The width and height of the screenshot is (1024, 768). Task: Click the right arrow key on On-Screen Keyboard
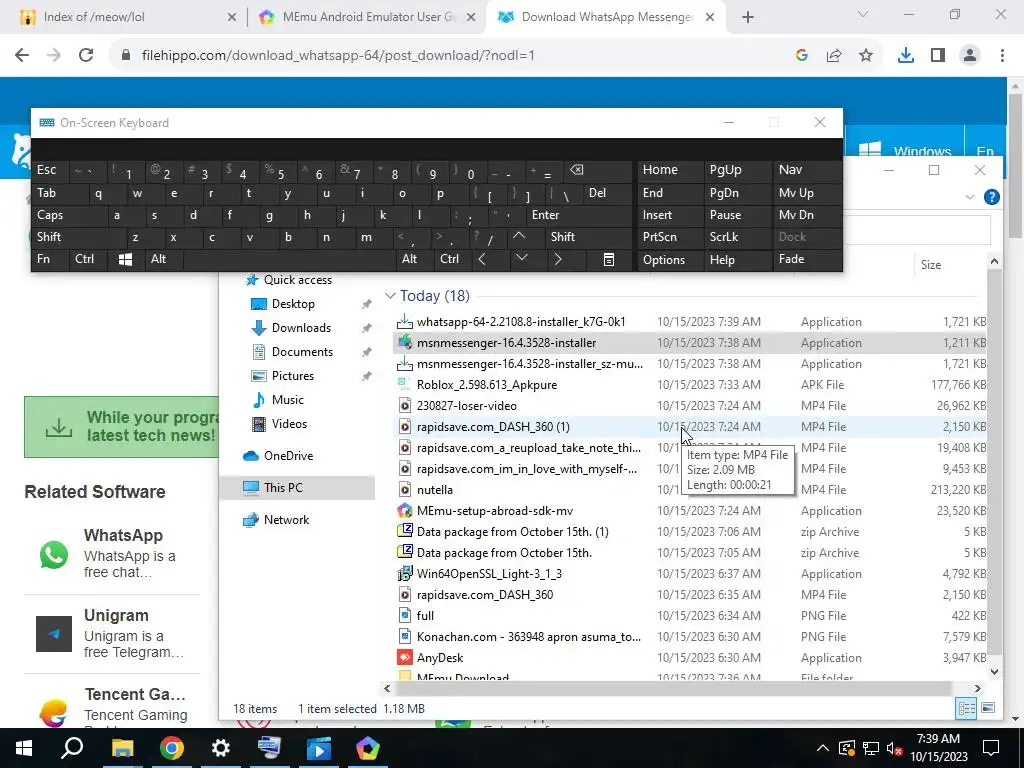[558, 259]
